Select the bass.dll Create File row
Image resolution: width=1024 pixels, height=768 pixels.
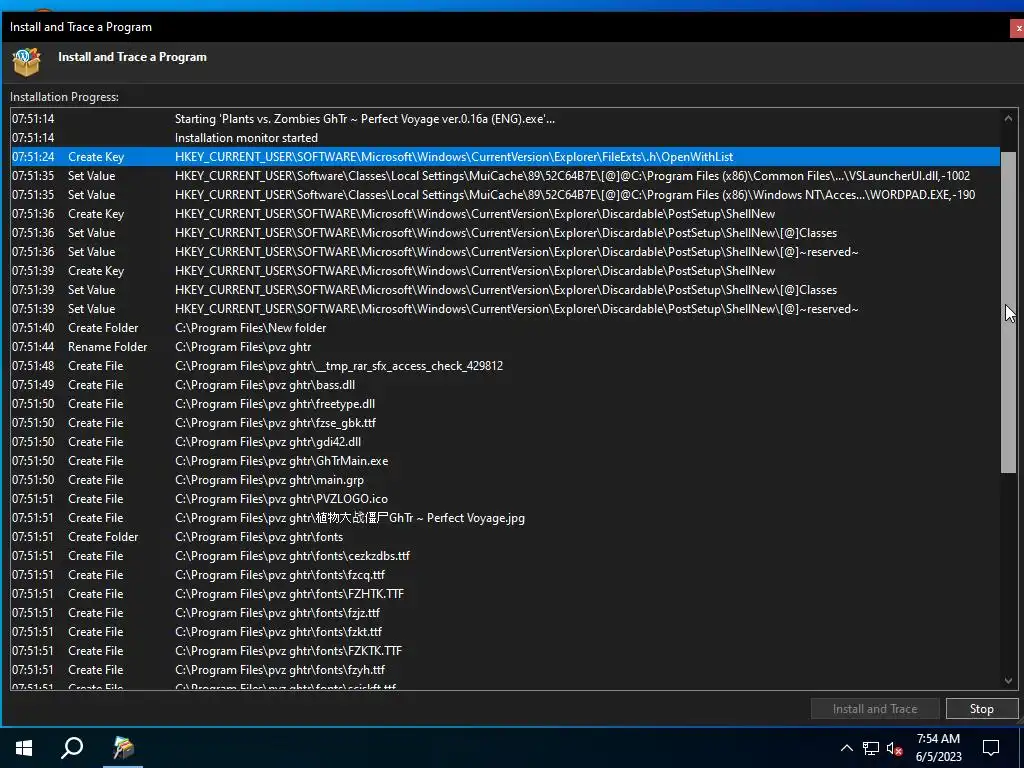(505, 385)
